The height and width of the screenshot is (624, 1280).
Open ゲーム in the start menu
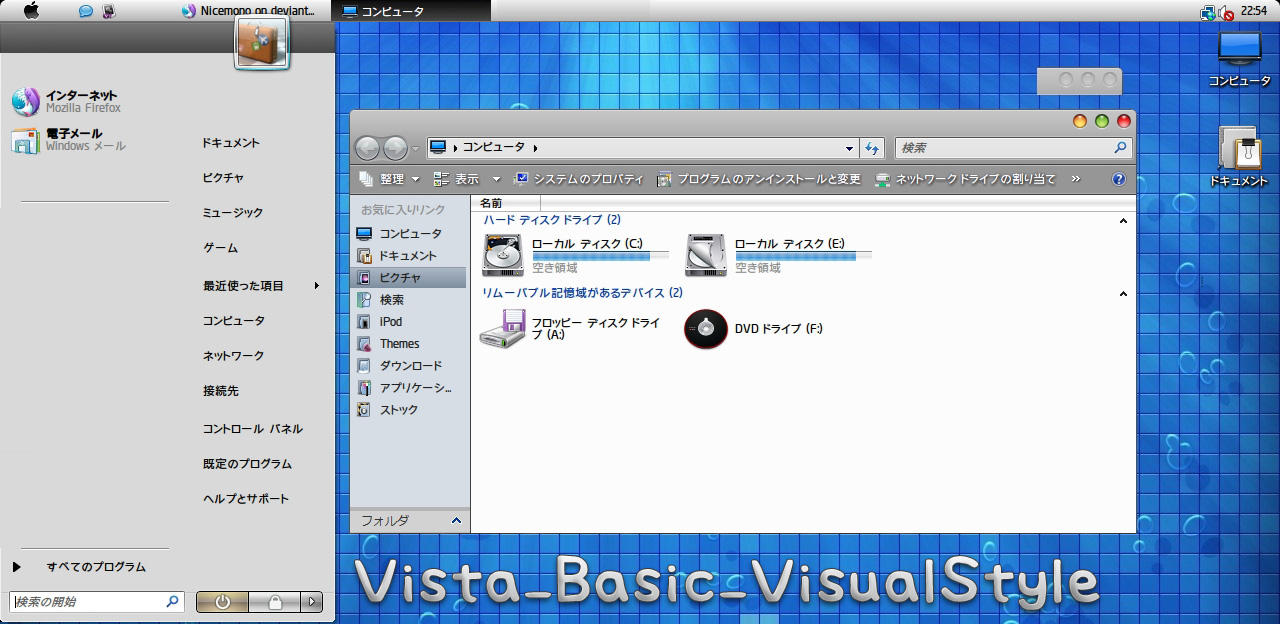coord(220,248)
